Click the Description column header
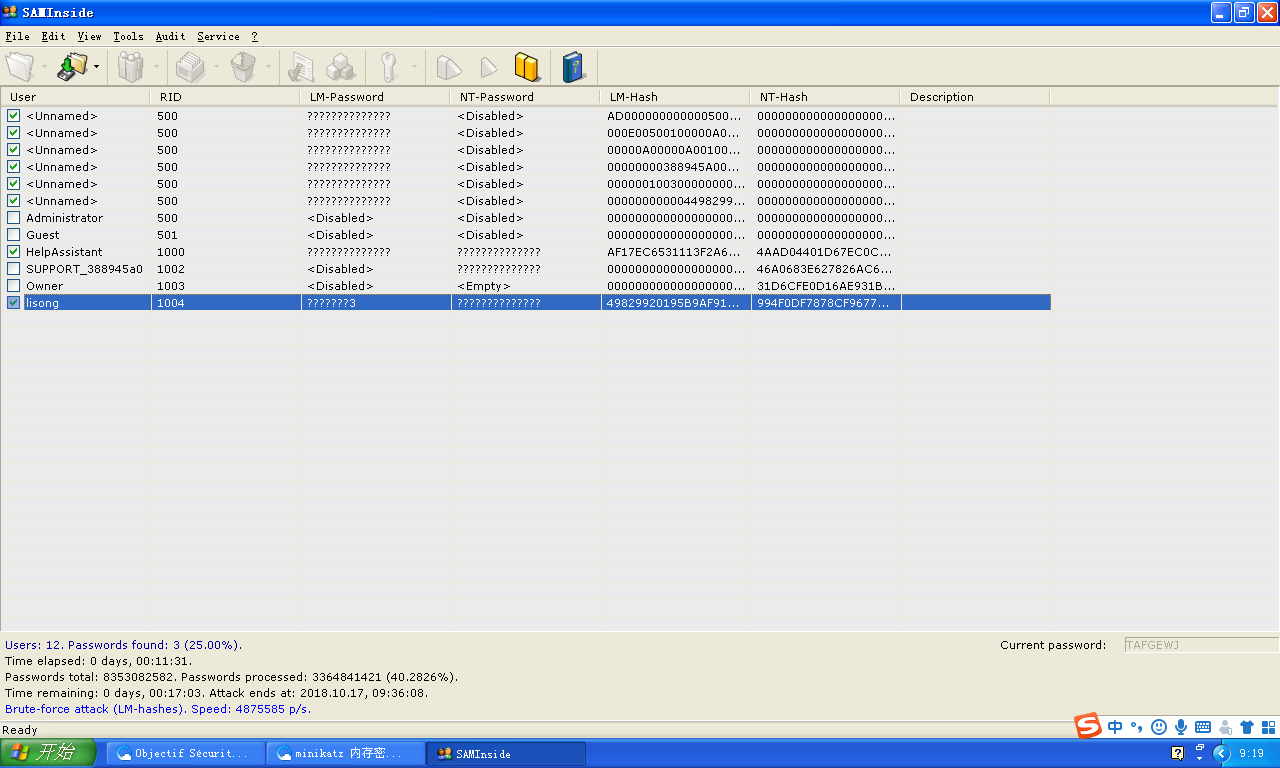1280x768 pixels. (975, 97)
